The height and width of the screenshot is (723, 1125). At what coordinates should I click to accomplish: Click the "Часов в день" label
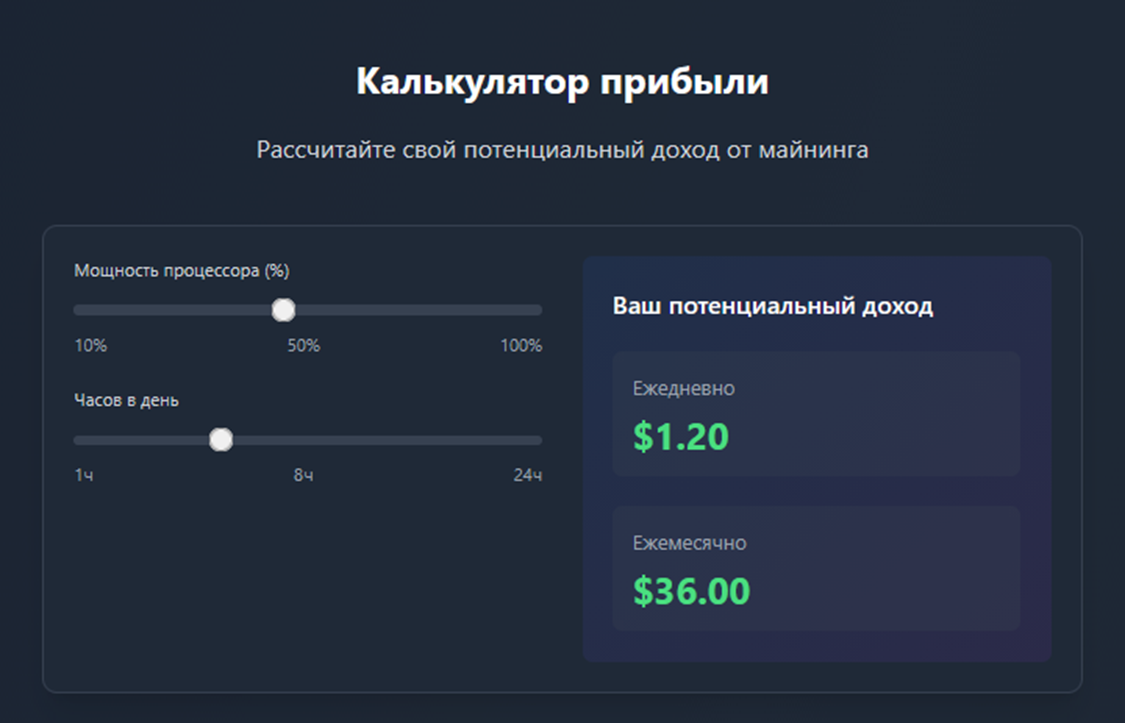click(x=127, y=400)
